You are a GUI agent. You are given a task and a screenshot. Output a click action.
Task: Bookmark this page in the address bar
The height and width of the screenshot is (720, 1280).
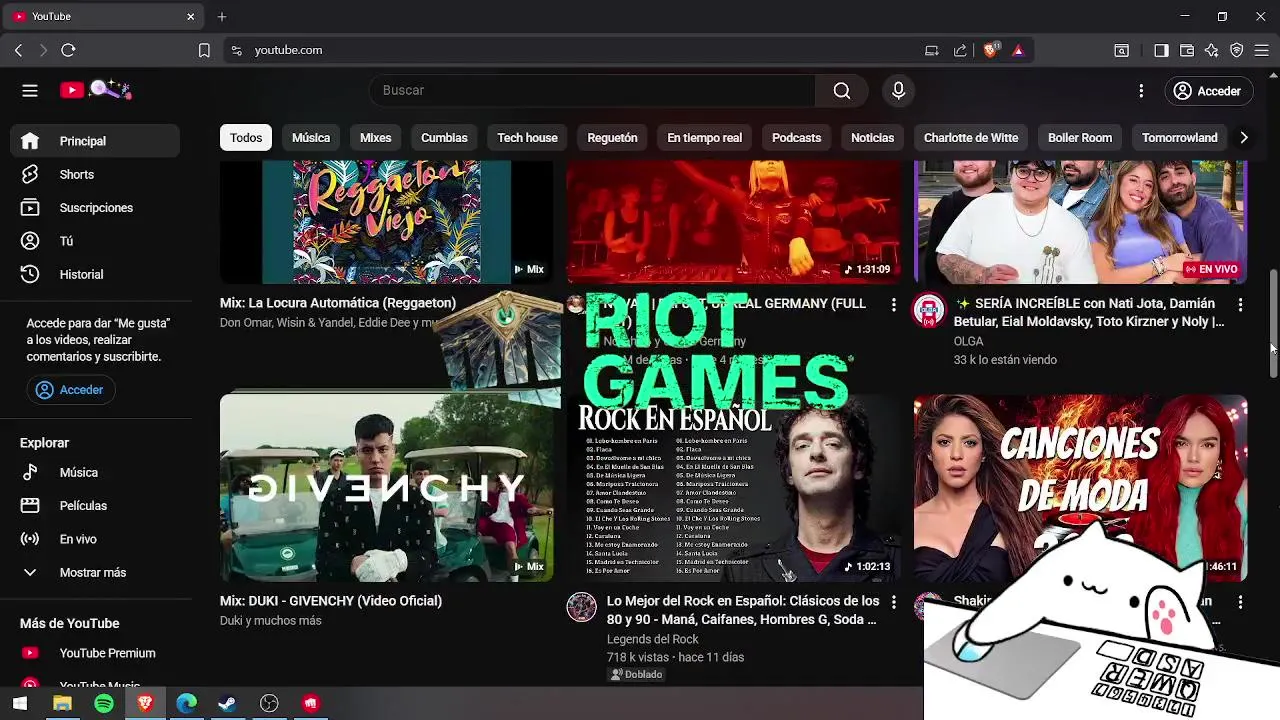tap(204, 50)
